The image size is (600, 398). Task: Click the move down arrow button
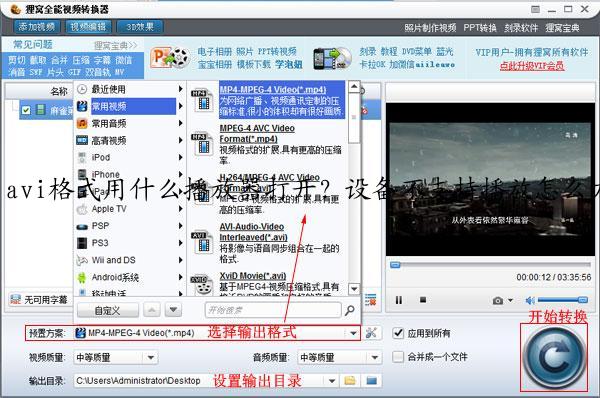[x=173, y=310]
